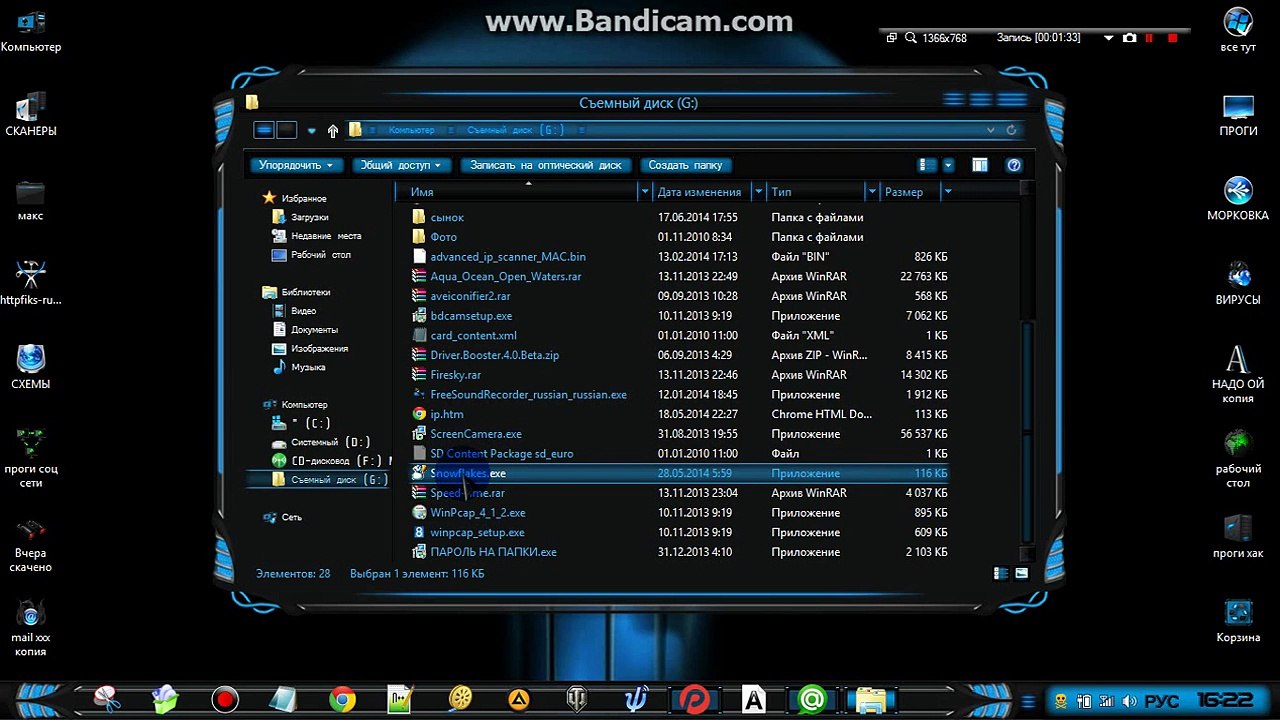Click the help question mark in Explorer
Screen dimensions: 1280x720
tap(1014, 165)
